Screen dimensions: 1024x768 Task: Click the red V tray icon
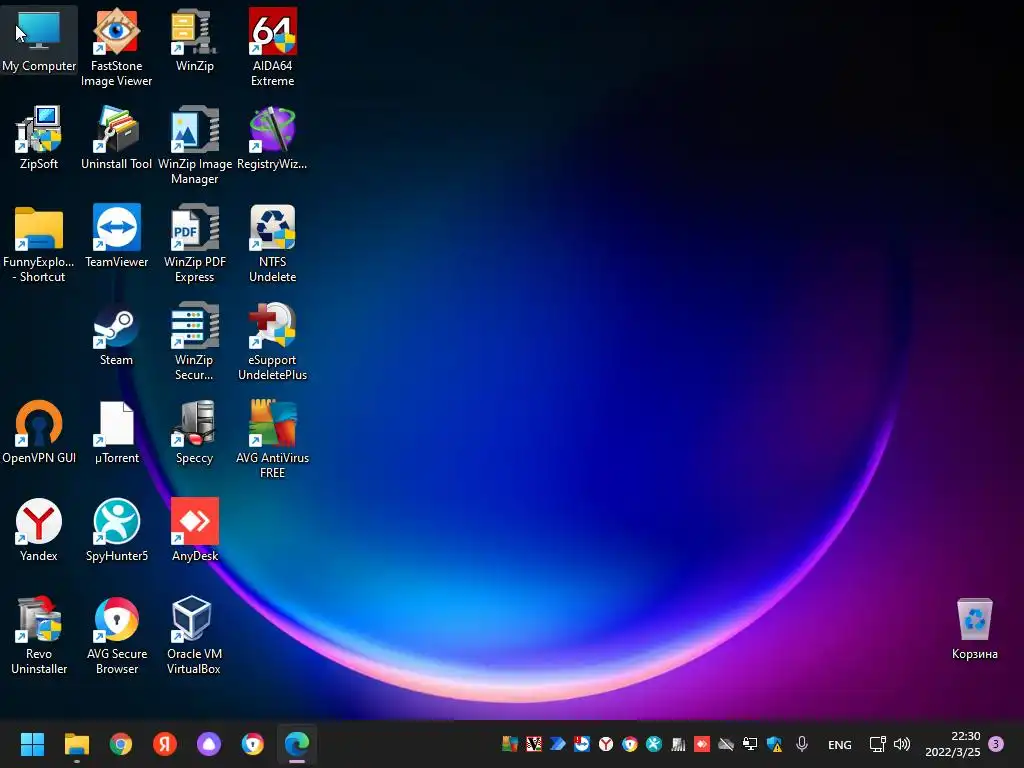point(534,744)
